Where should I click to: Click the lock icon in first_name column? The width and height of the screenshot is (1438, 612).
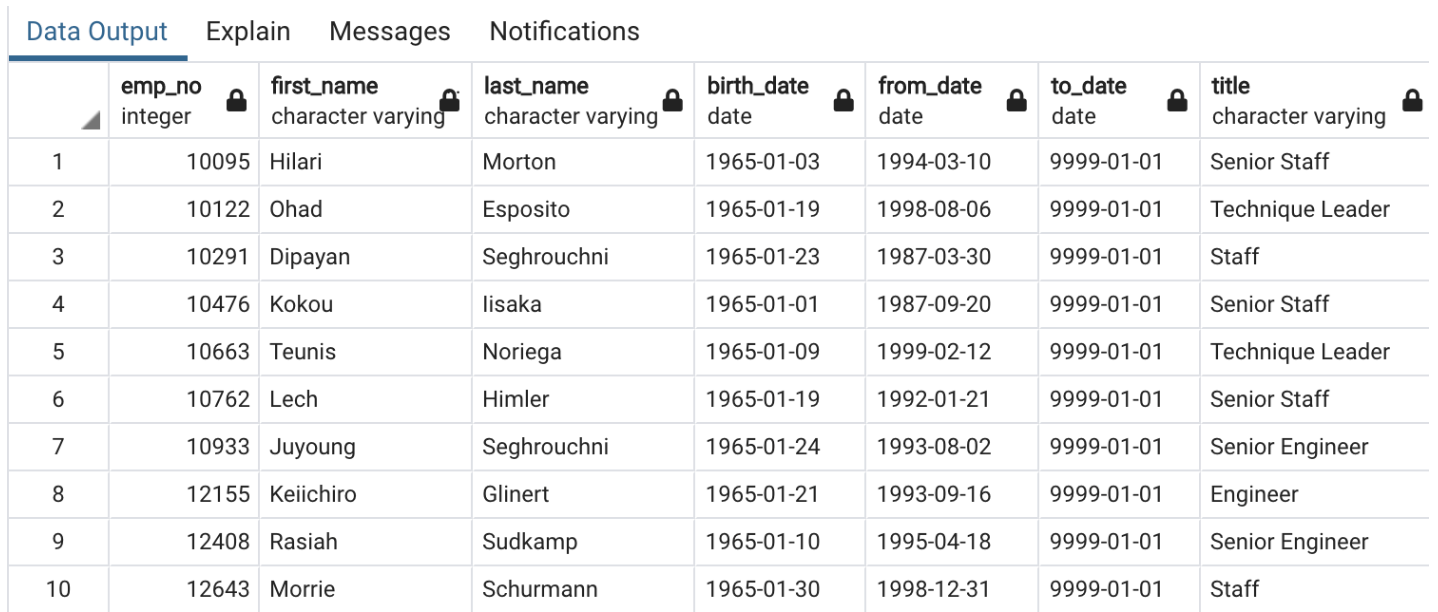(451, 100)
